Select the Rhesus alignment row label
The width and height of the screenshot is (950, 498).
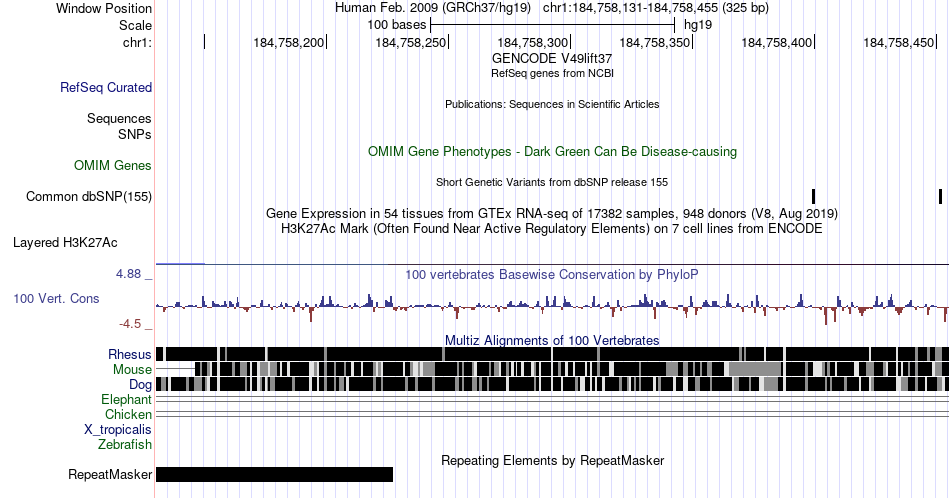coord(130,354)
